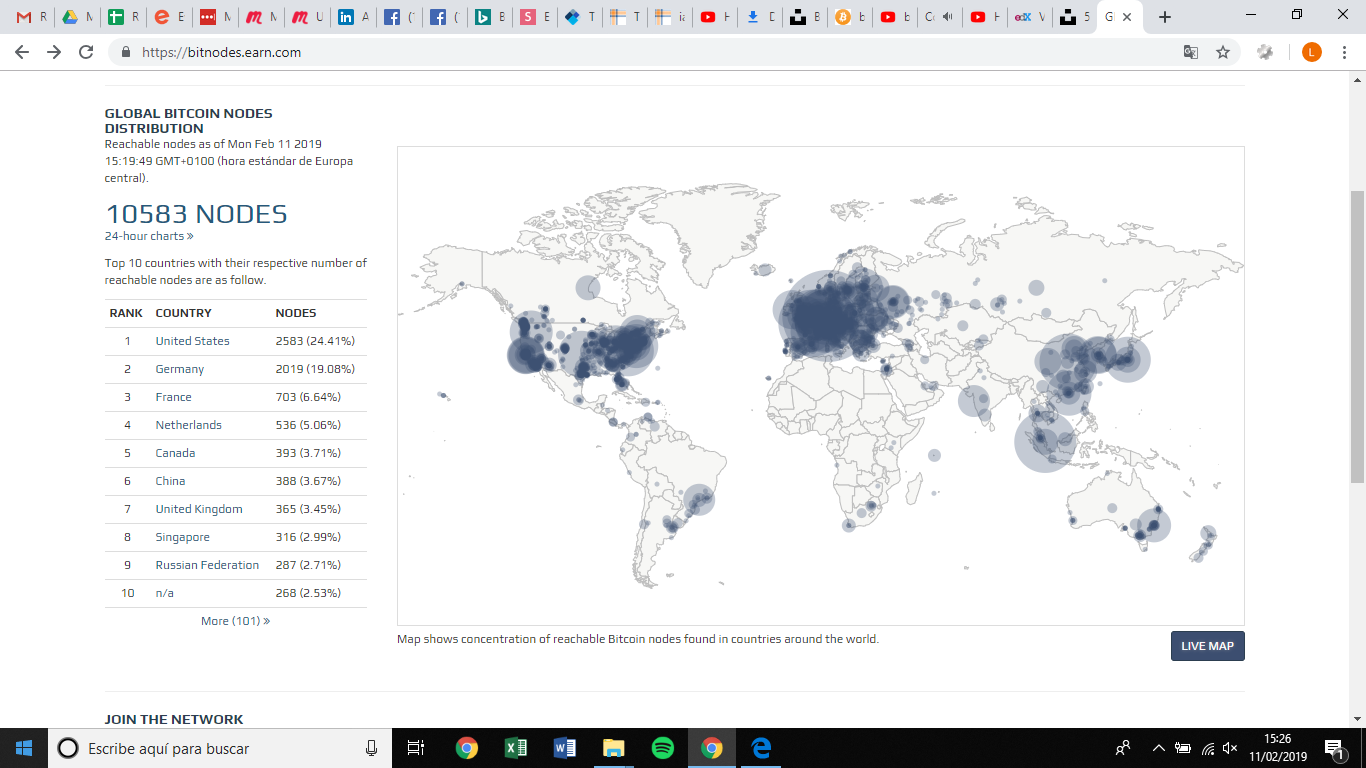Reload the bitnodes page

tap(86, 52)
